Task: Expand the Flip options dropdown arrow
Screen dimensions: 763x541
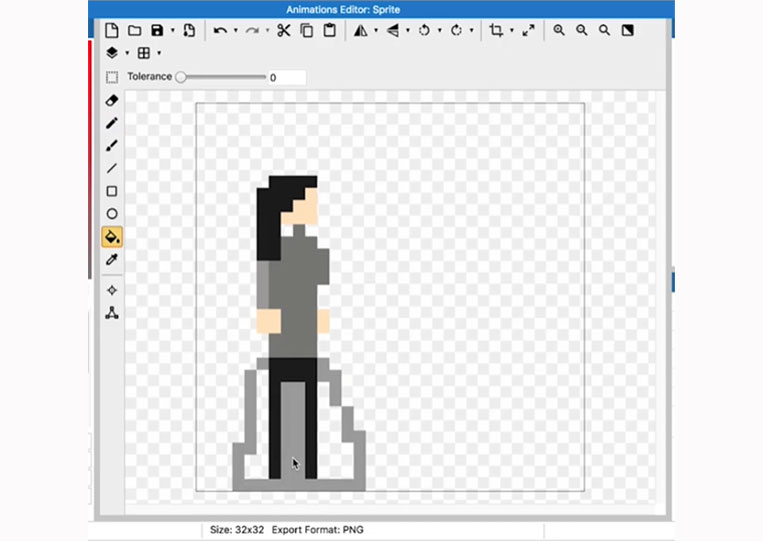Action: 408,31
